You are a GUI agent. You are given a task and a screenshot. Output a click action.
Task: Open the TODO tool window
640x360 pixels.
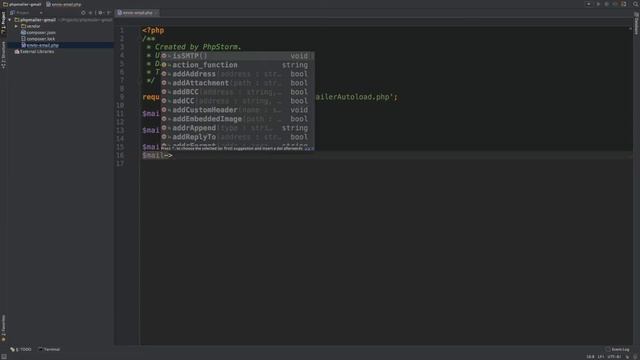pyautogui.click(x=21, y=349)
